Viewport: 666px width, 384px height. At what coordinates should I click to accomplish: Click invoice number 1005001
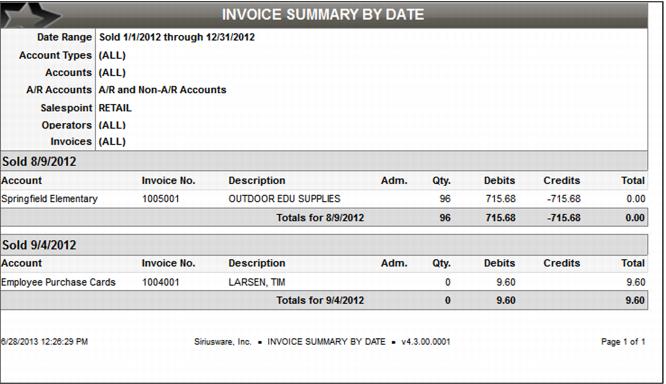[x=161, y=199]
